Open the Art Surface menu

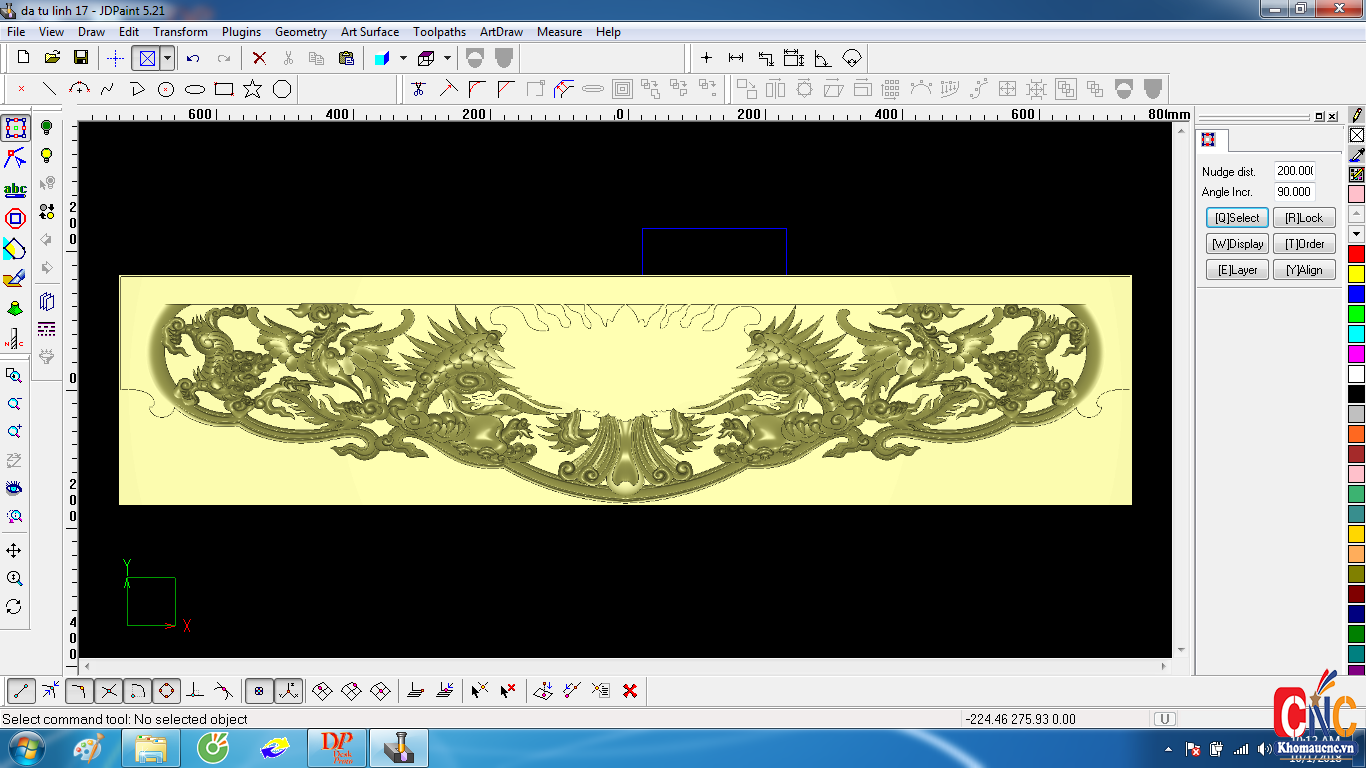coord(369,32)
